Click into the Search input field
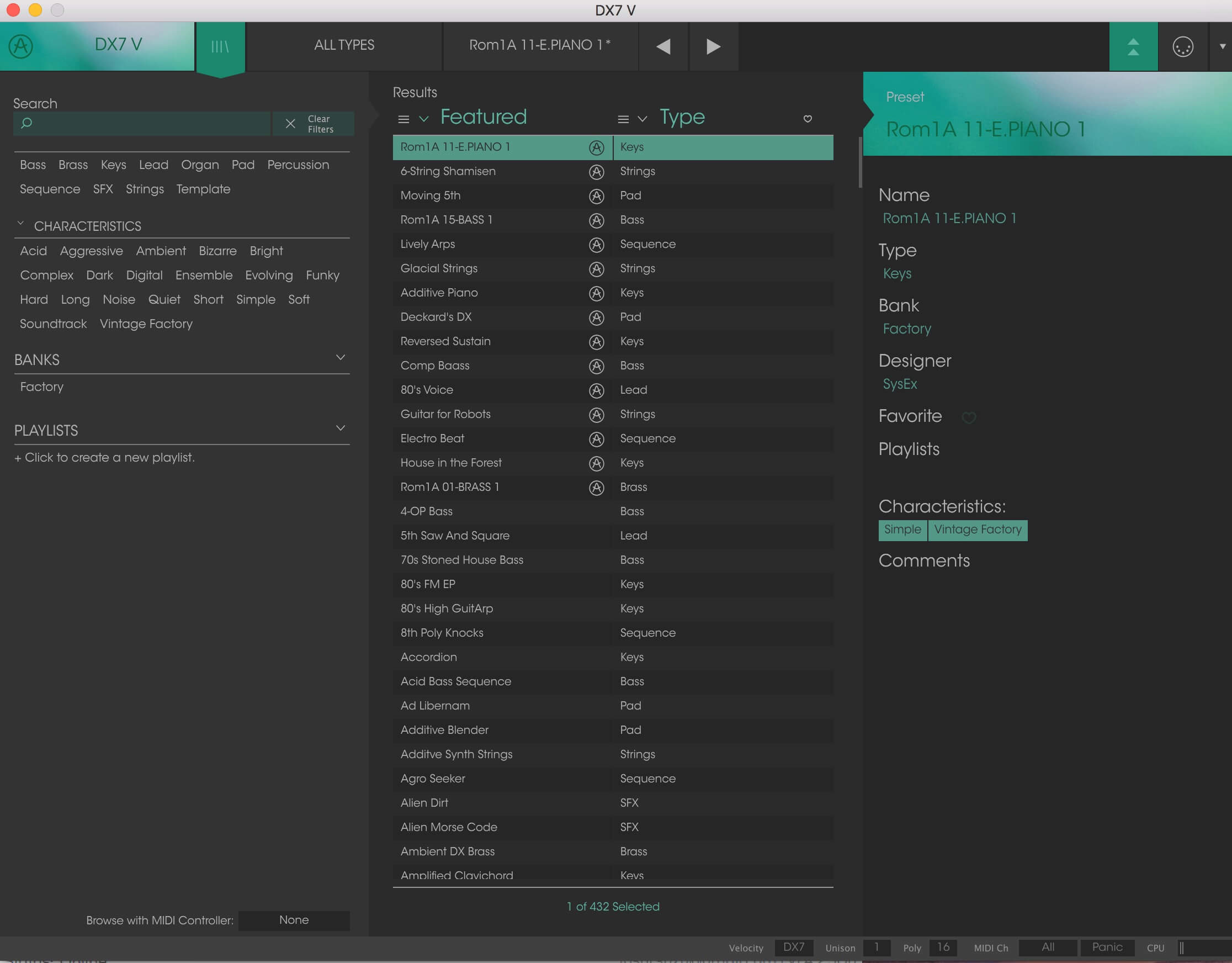 pyautogui.click(x=142, y=123)
